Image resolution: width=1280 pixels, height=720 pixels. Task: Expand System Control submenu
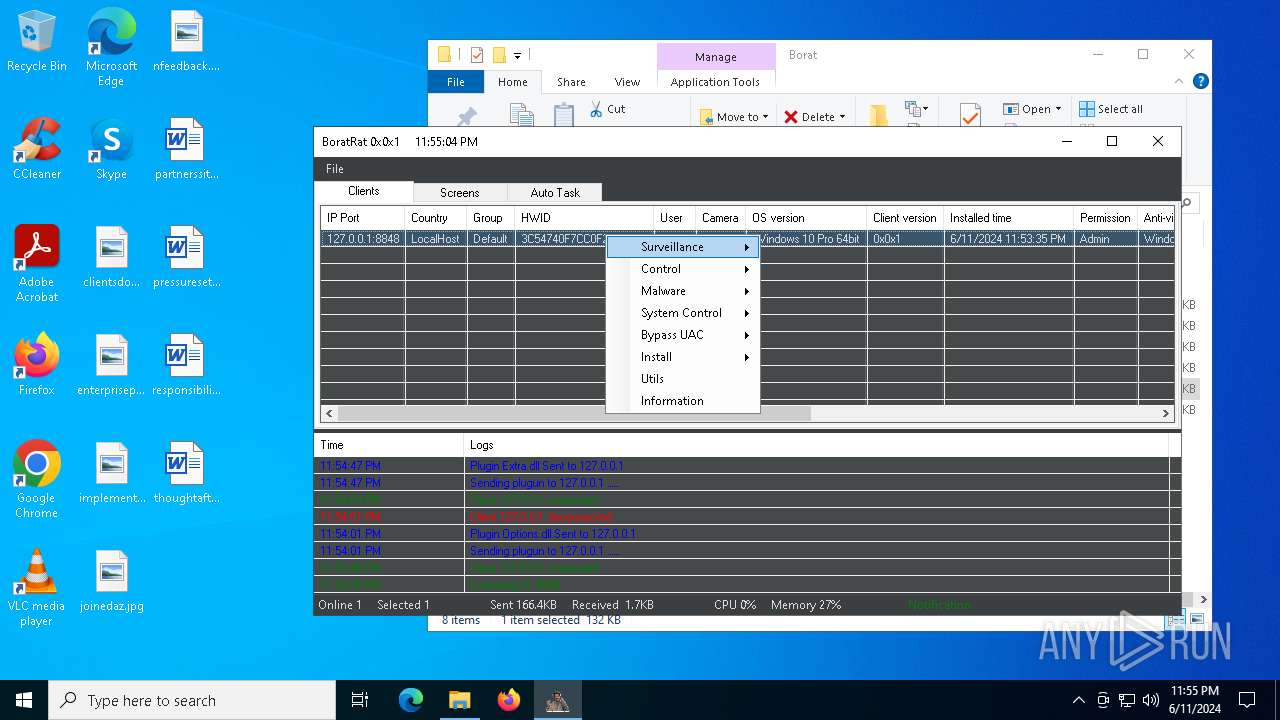pos(683,313)
